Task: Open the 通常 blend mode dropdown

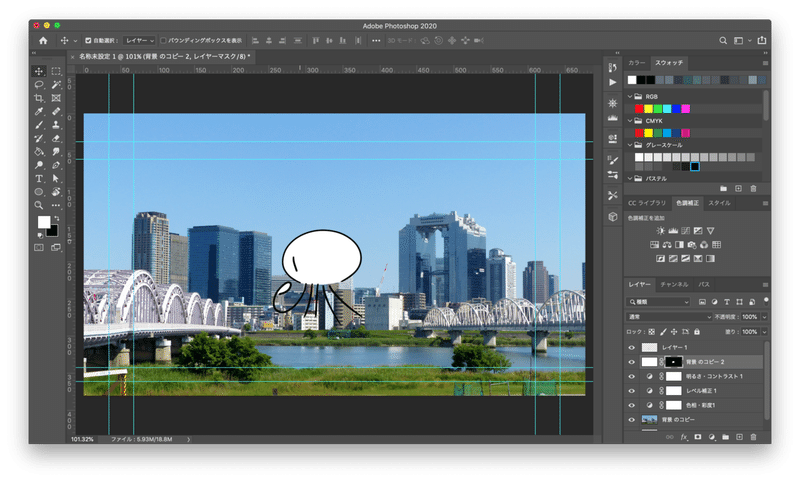Action: pos(669,317)
